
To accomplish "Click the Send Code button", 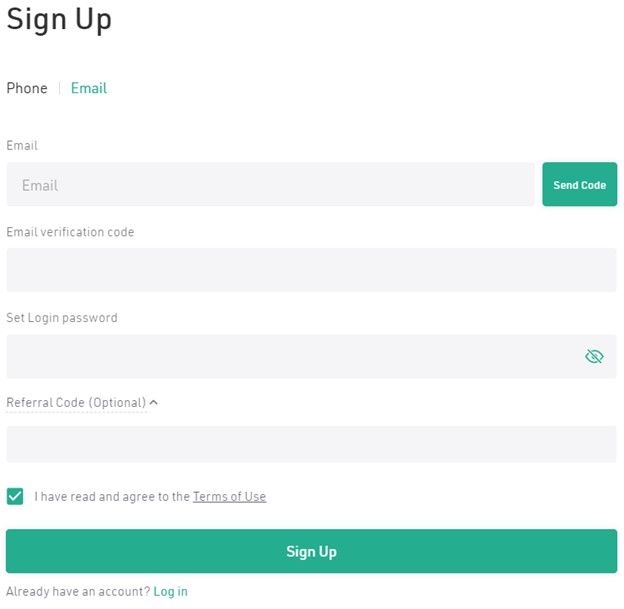I will [x=579, y=184].
